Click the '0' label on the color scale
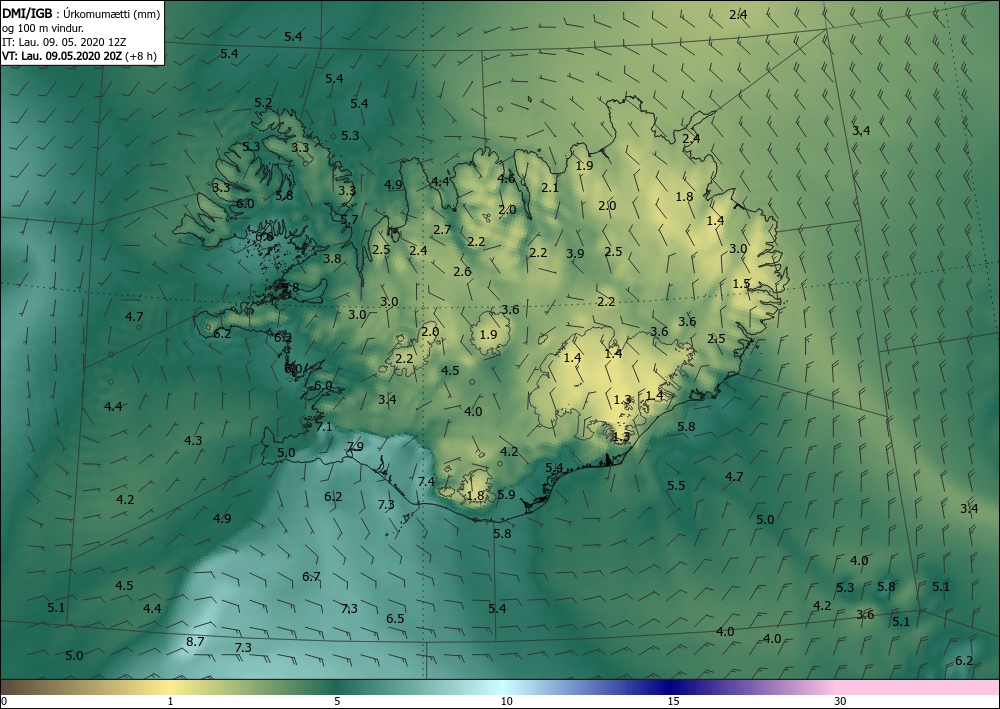Screen dimensions: 1000x709 [4, 701]
